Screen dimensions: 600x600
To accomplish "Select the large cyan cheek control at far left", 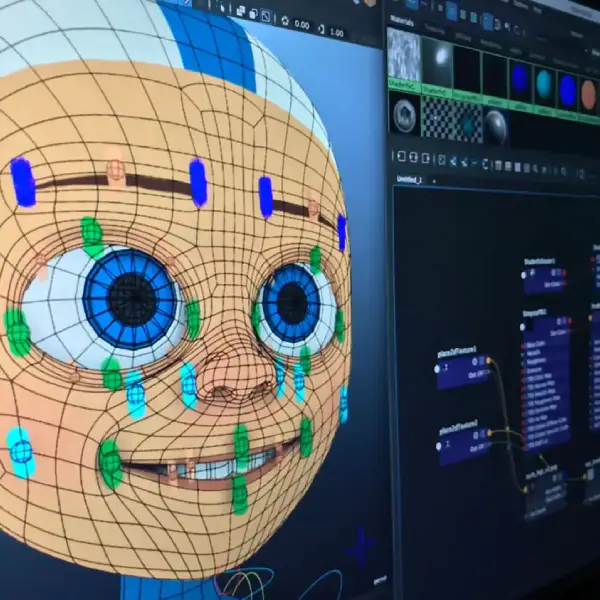I will pyautogui.click(x=21, y=452).
